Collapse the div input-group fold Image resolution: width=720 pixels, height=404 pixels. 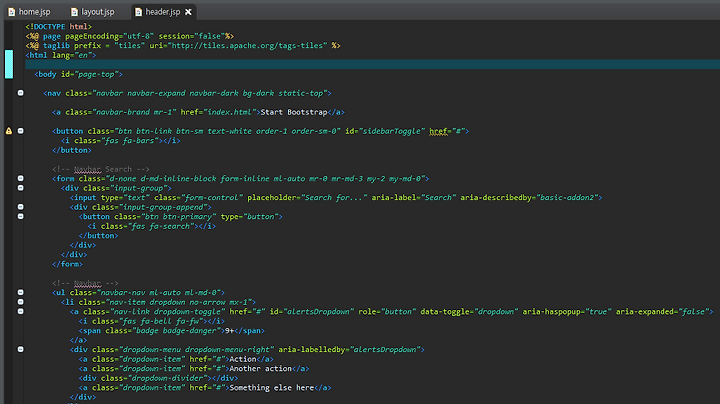coord(21,188)
